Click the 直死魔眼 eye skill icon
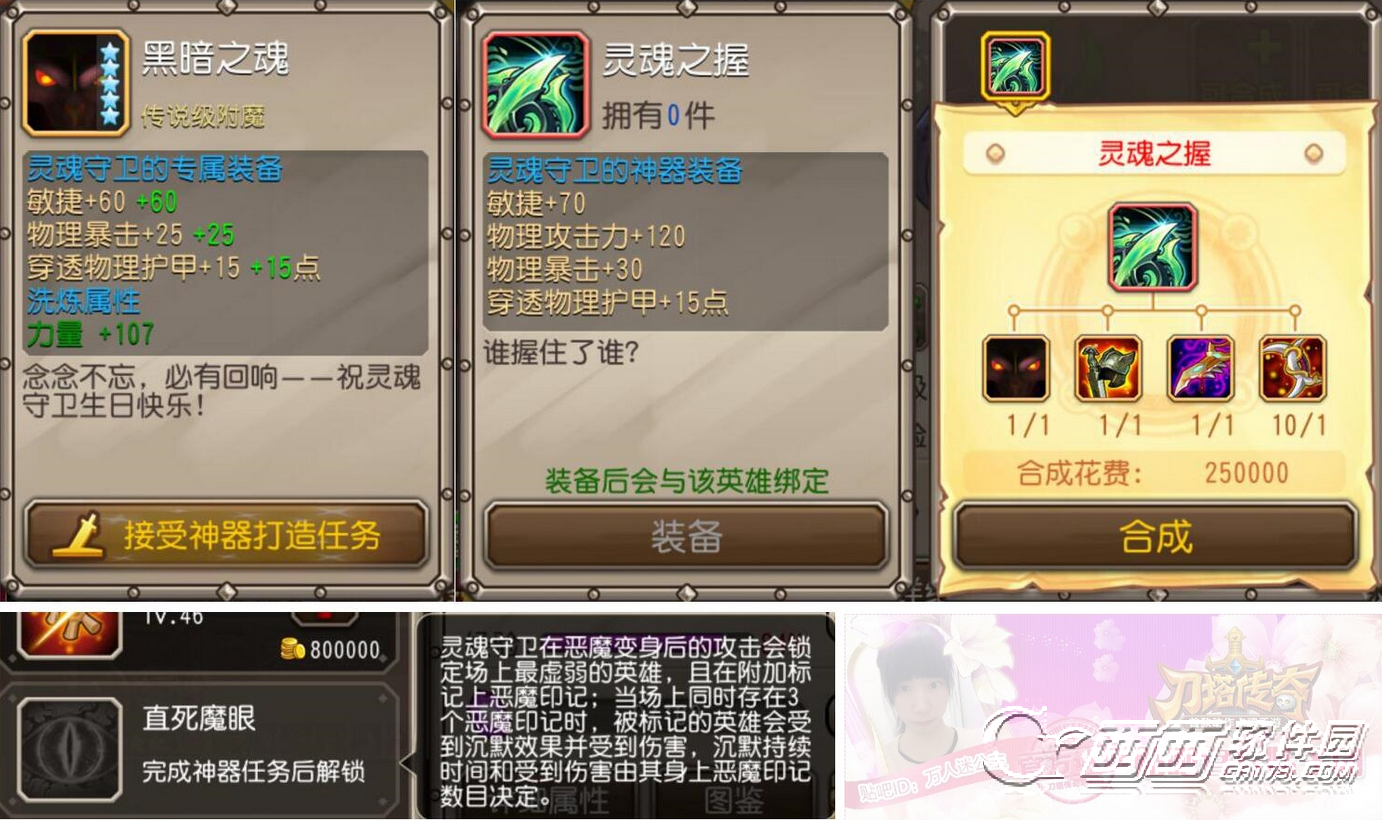 (x=69, y=749)
